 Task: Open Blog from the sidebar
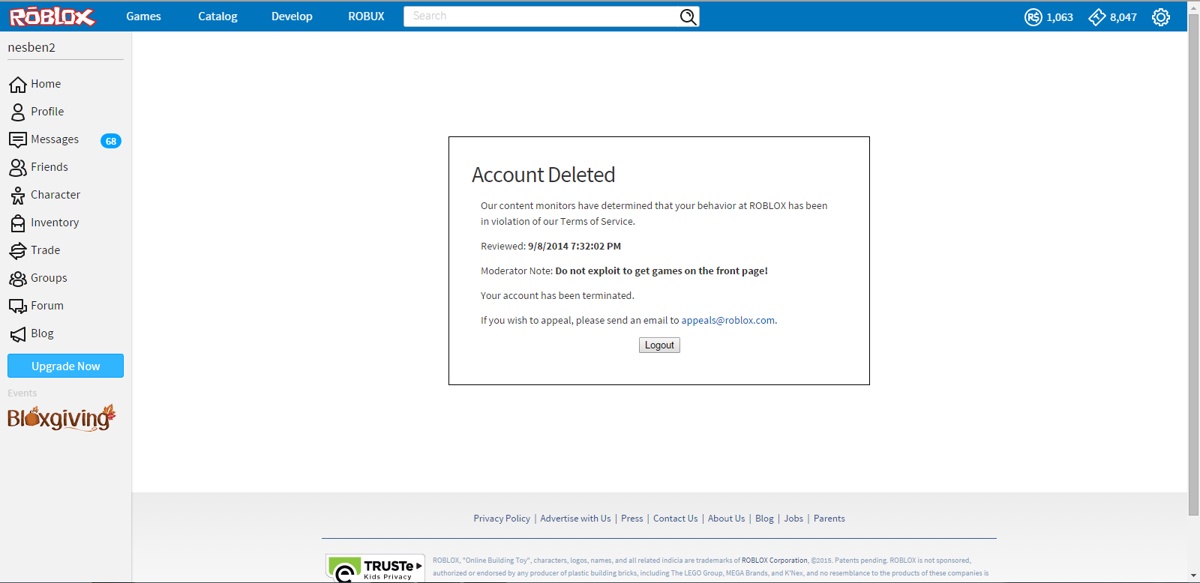42,334
